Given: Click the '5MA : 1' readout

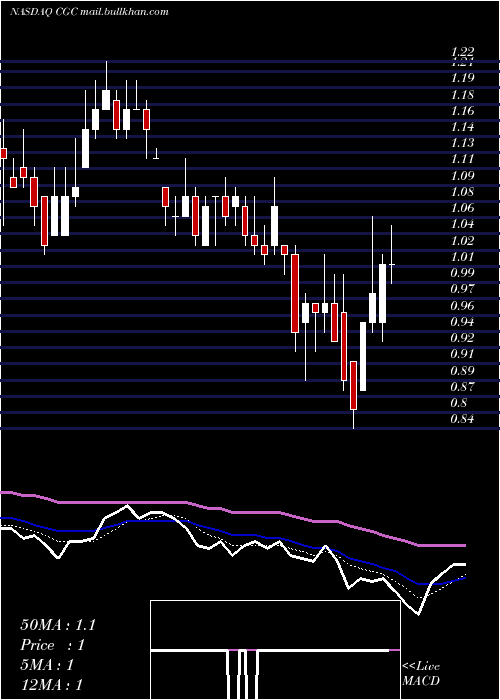Looking at the screenshot, I should [47, 665].
